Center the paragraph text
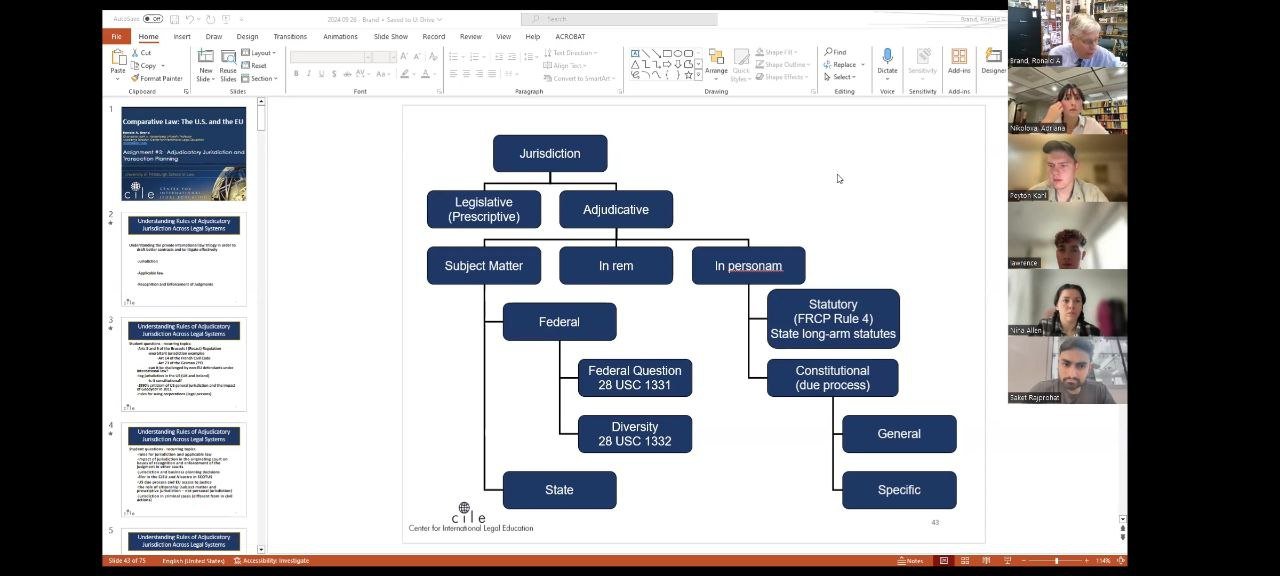The height and width of the screenshot is (576, 1280). (x=466, y=74)
